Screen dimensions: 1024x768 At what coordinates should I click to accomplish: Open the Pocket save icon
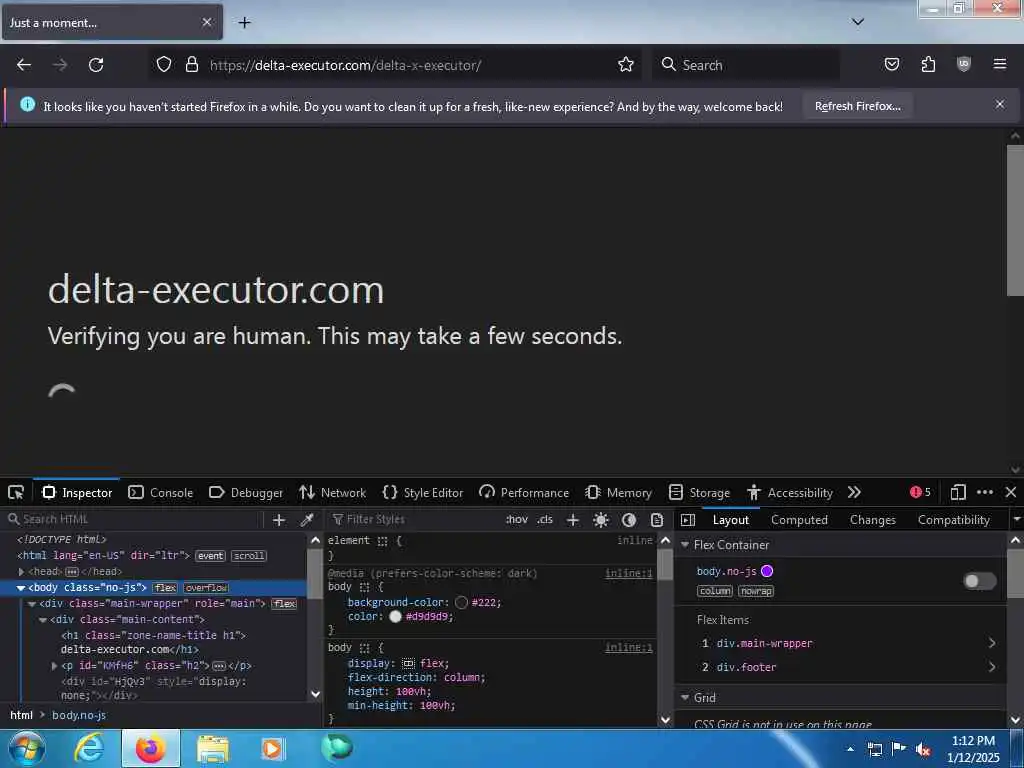coord(891,64)
